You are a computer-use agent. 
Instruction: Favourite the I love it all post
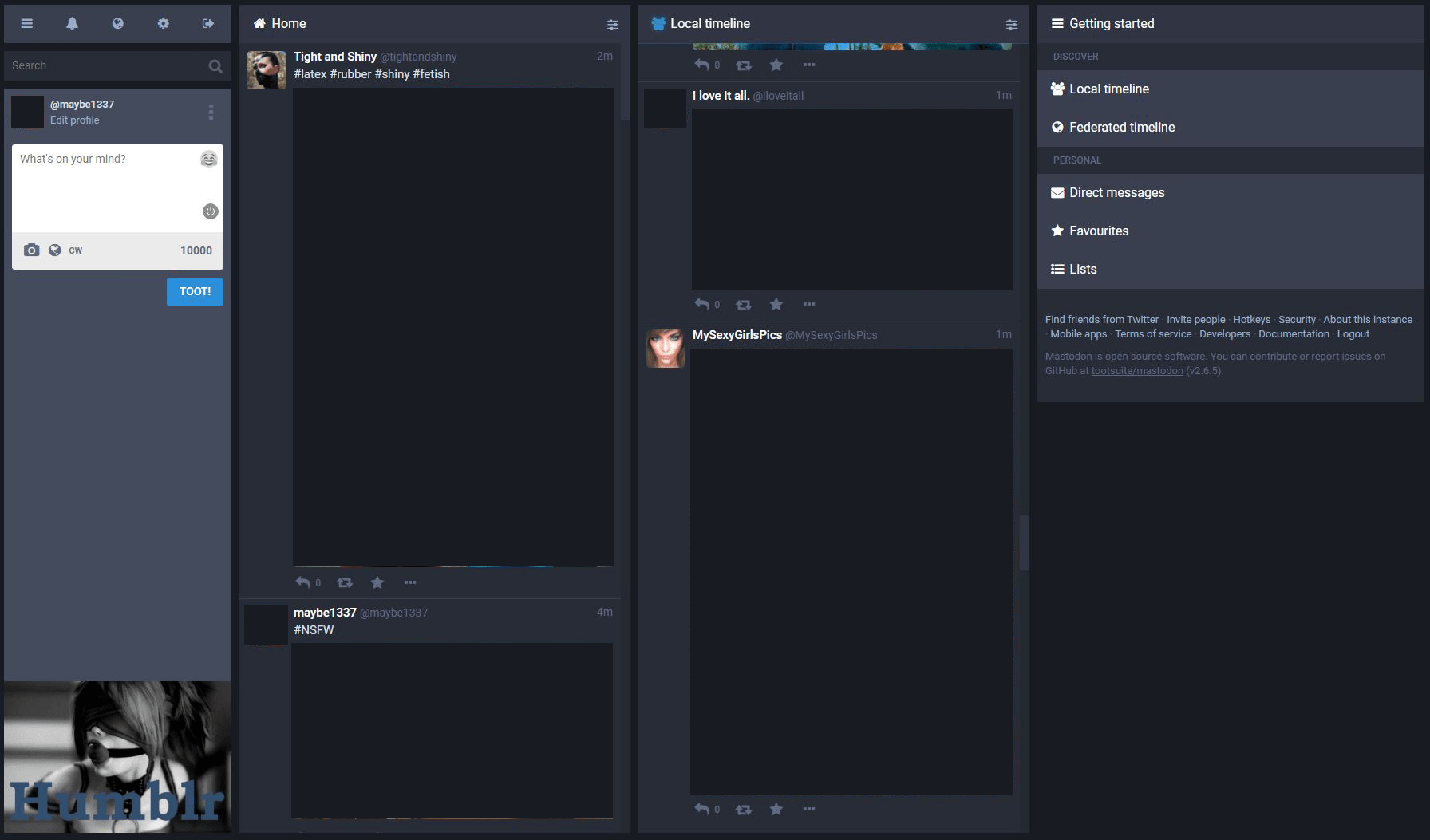click(x=776, y=304)
